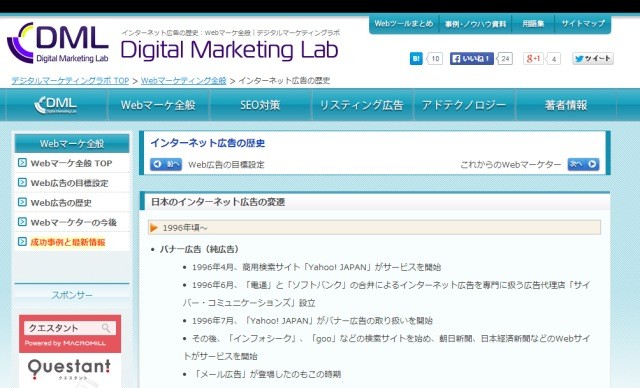
Task: Click the 次へ next page button
Action: coord(583,164)
